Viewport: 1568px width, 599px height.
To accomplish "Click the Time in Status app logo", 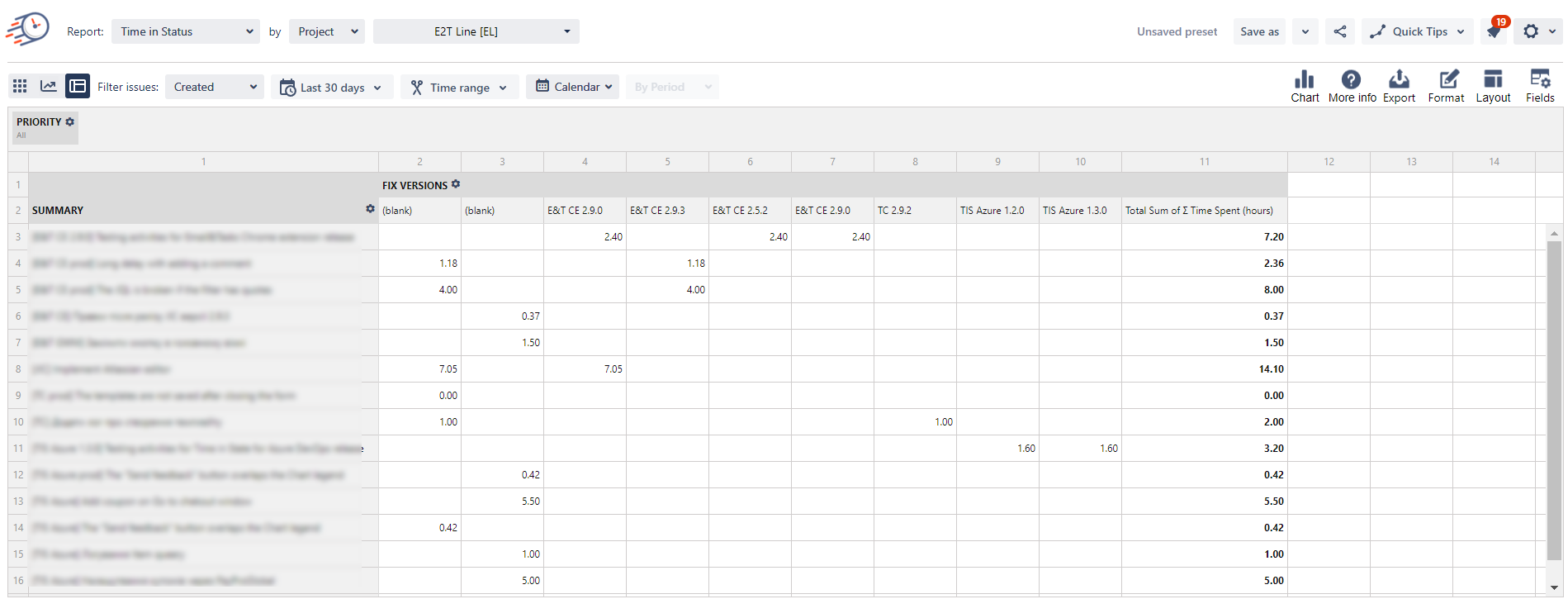I will pos(27,29).
